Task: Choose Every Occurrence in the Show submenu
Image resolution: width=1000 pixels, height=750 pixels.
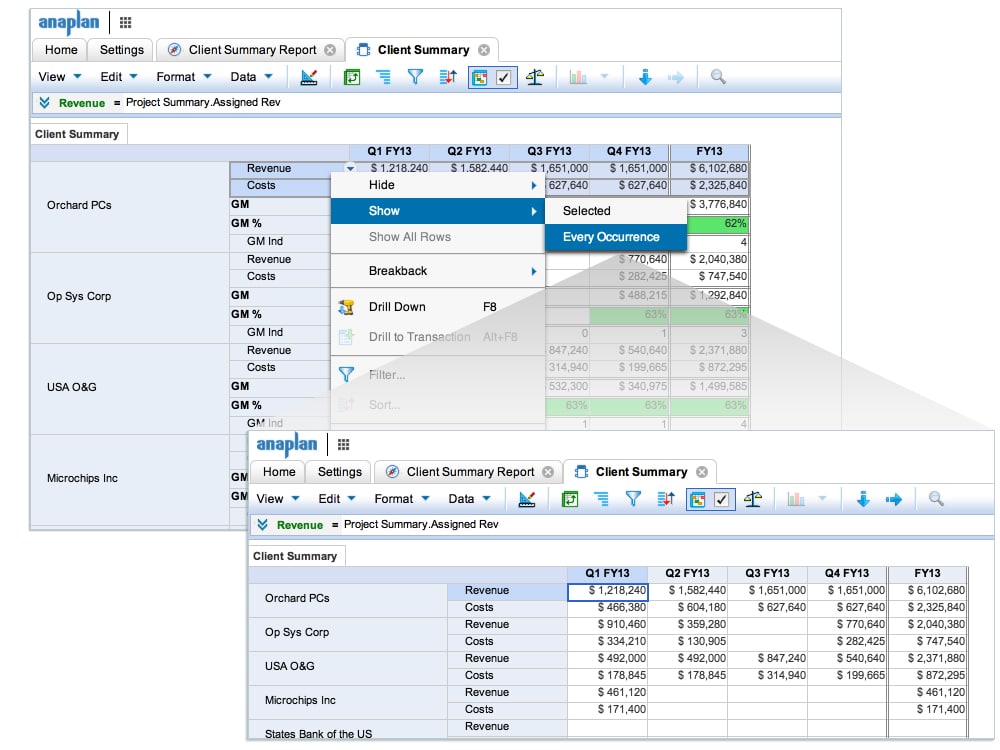Action: (x=616, y=237)
